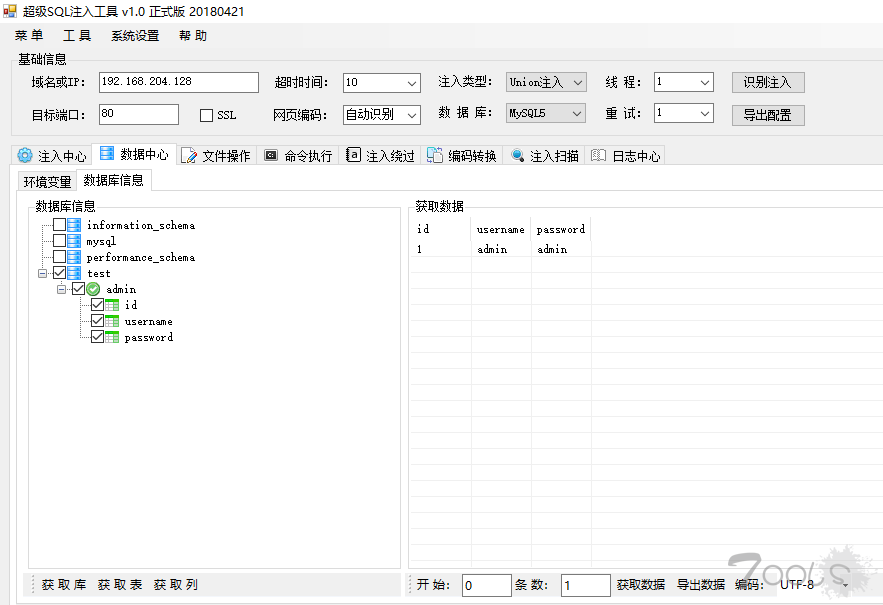
Task: Click the notebook icon on 注入绕过 tab
Action: 353,154
